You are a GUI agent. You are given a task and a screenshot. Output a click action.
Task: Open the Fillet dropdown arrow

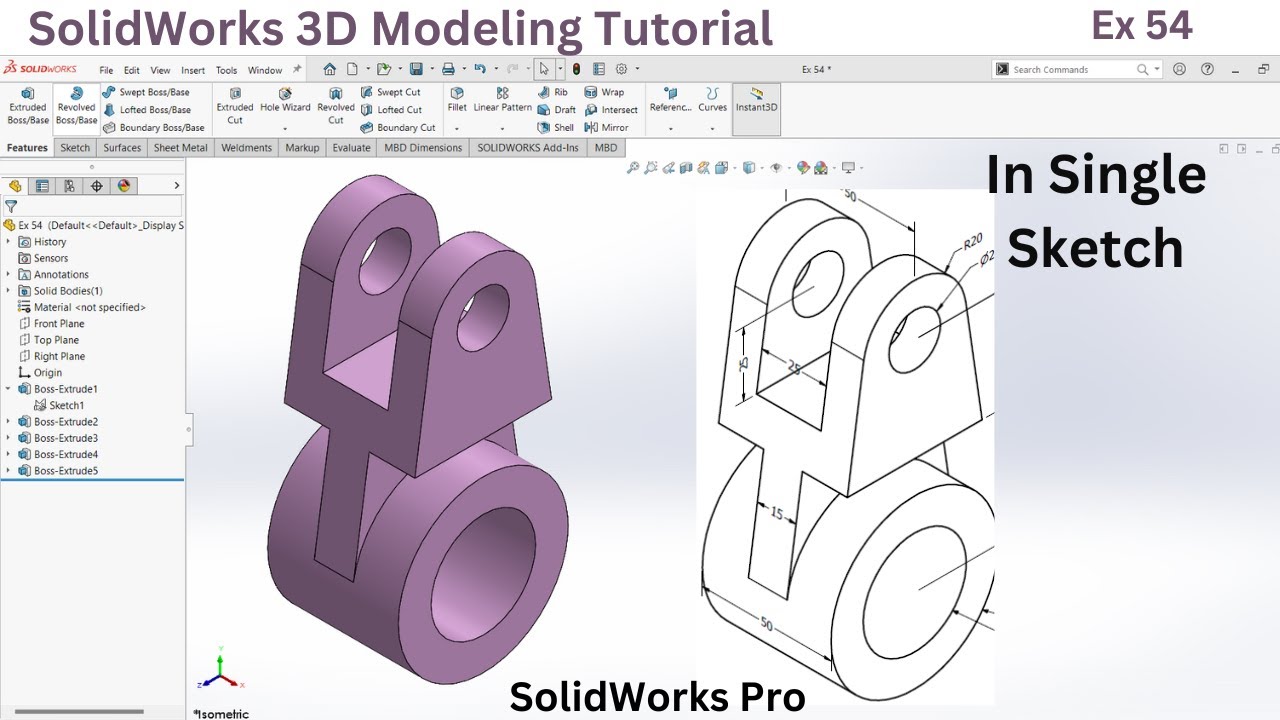click(x=457, y=129)
